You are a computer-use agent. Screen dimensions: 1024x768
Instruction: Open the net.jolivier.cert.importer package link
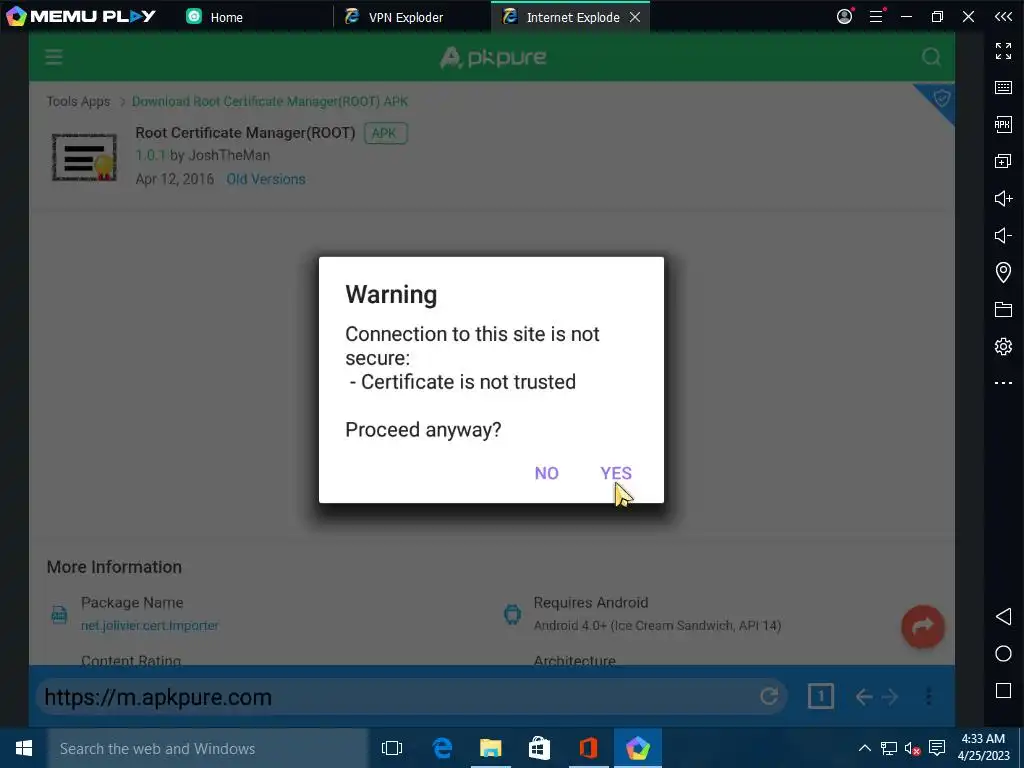(150, 625)
